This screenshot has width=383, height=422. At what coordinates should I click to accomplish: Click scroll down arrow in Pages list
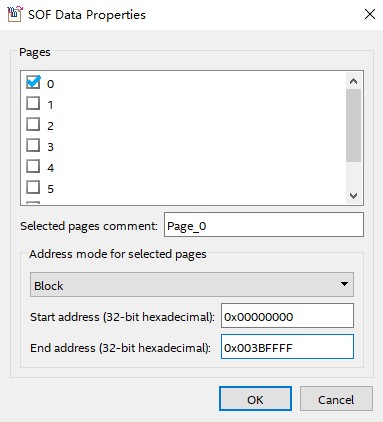353,195
